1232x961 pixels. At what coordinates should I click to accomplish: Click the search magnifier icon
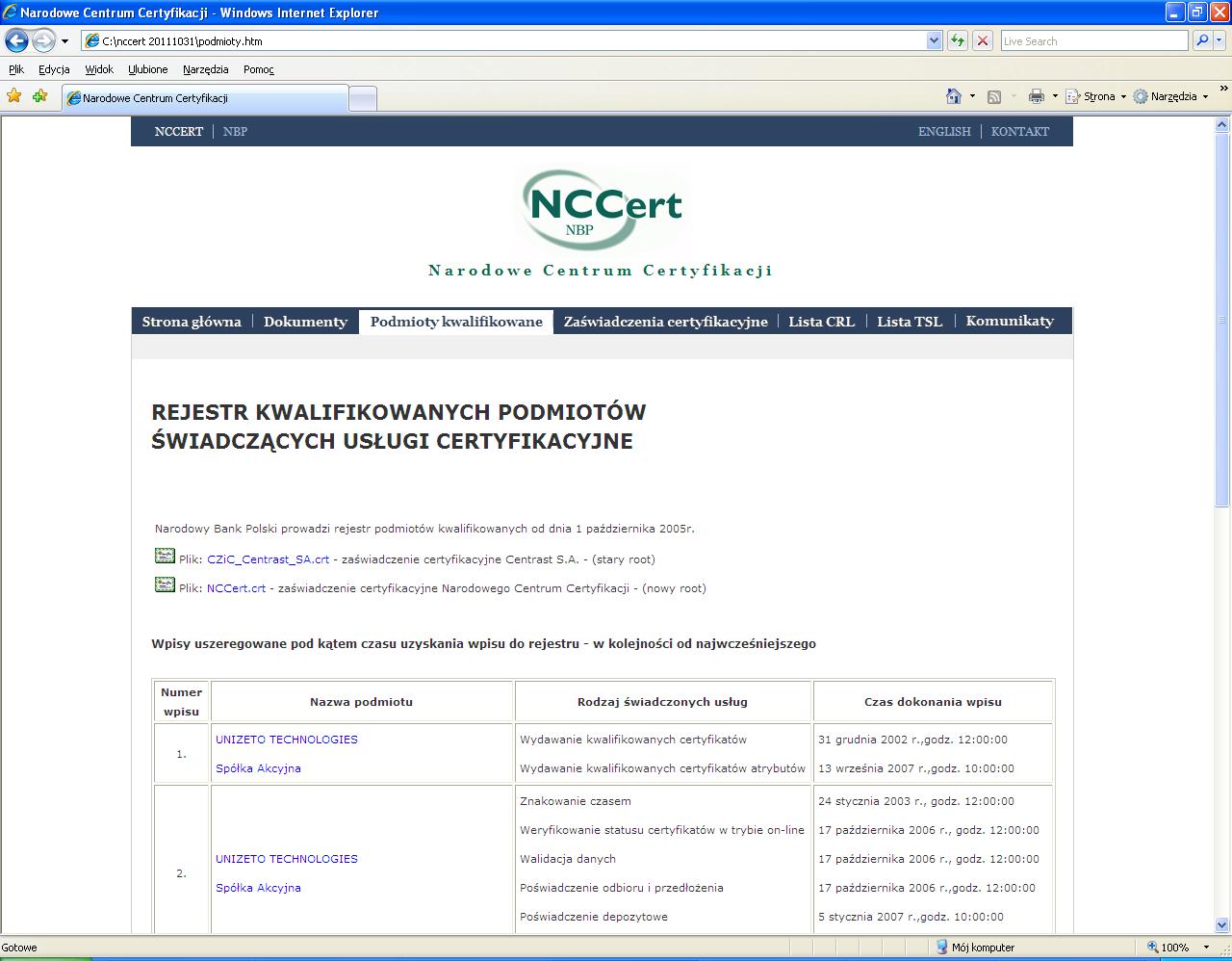(1201, 40)
